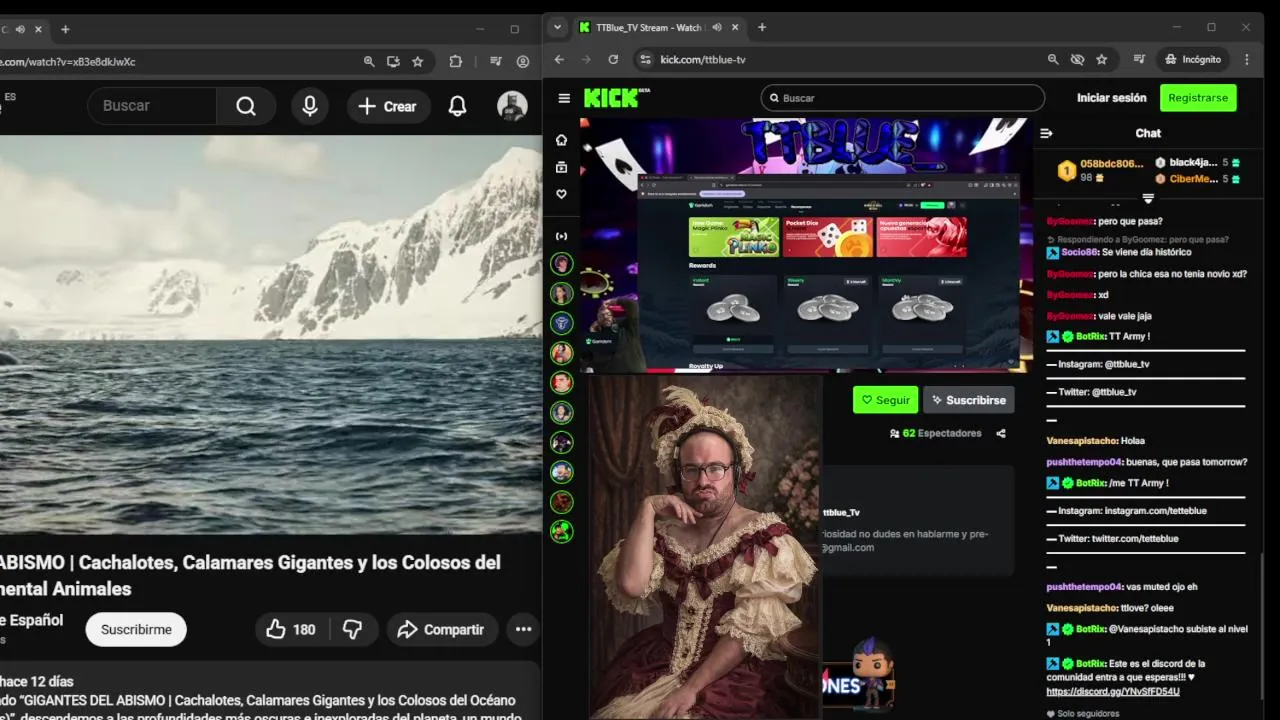Open profile icon in YouTube browser toolbar
The image size is (1280, 720).
(x=523, y=61)
